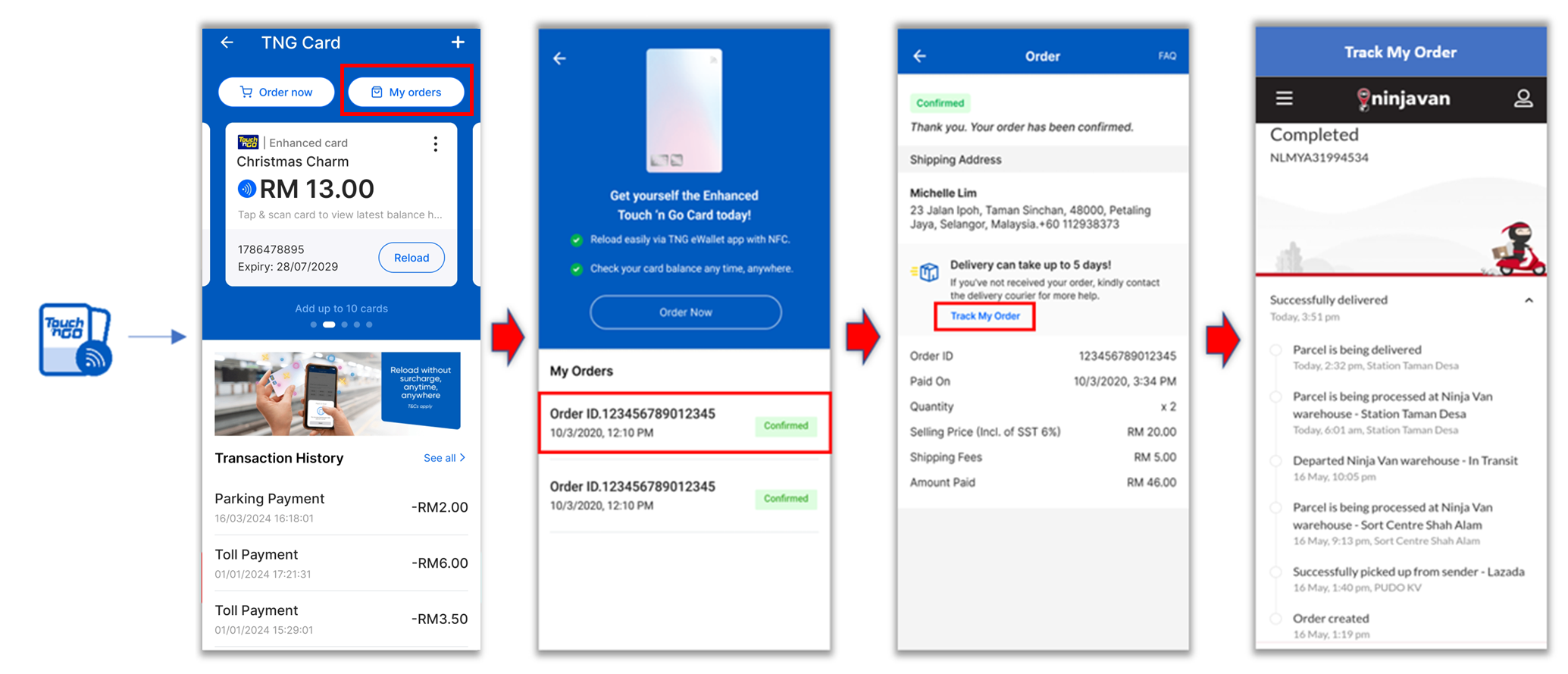This screenshot has height=674, width=1568.
Task: Tap the Enhanced card image on promo screen
Action: 684,111
